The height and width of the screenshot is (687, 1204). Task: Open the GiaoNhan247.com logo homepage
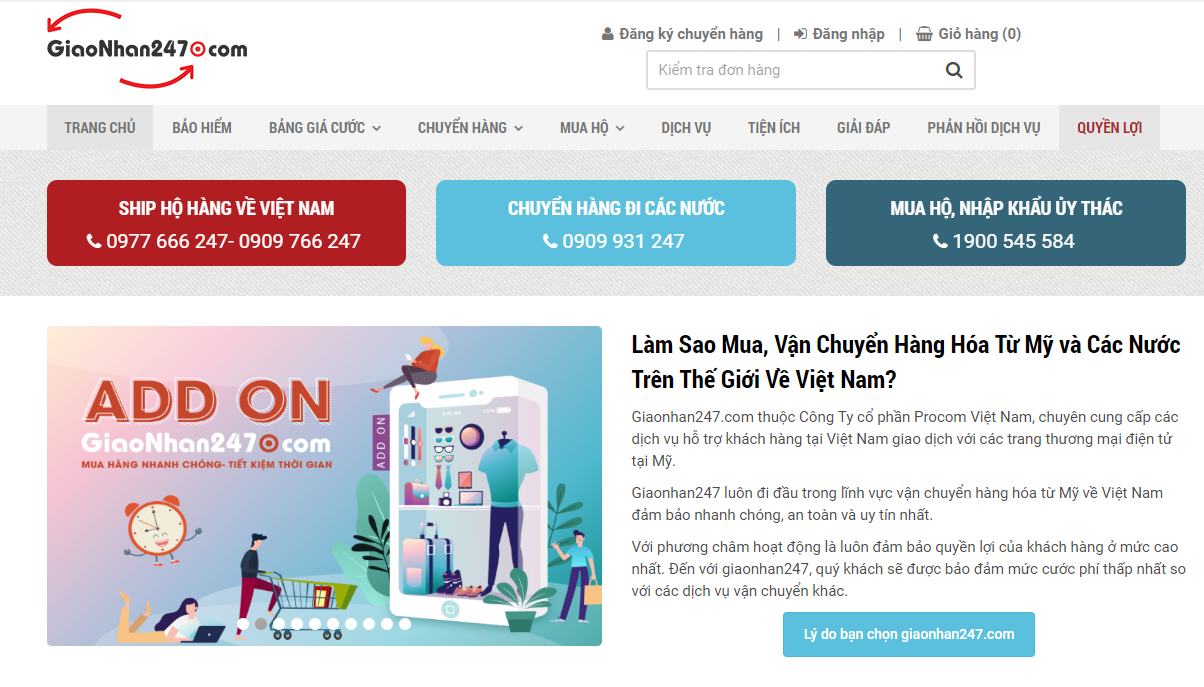(x=147, y=49)
